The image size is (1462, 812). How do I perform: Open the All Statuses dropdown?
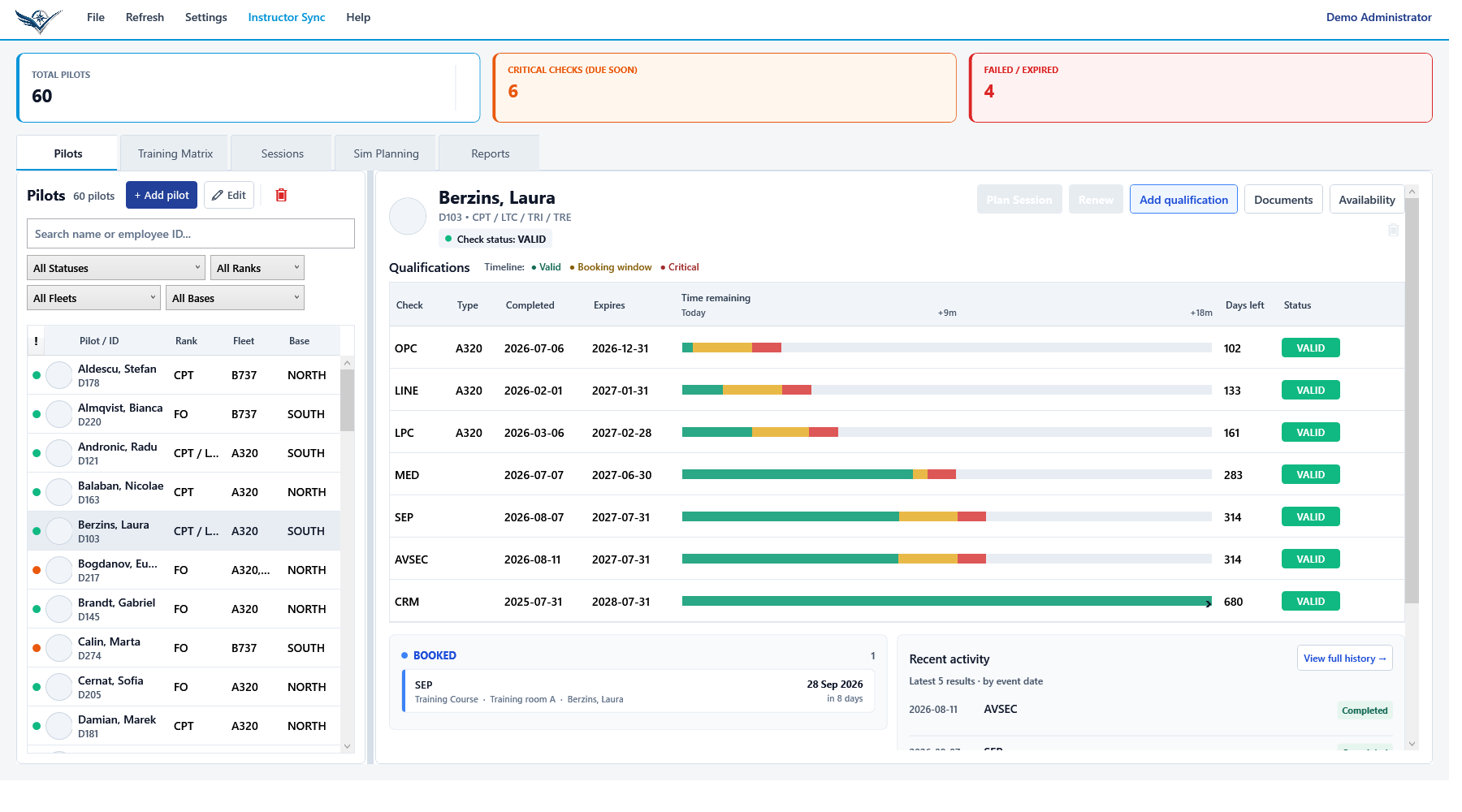pos(116,268)
